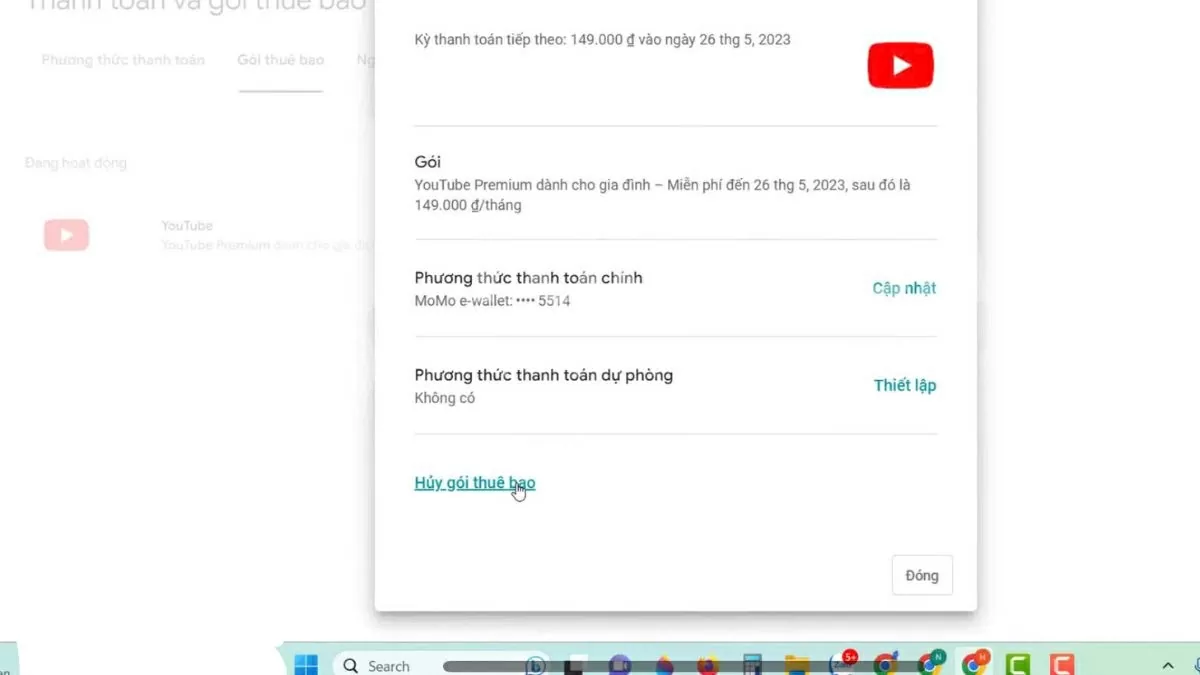Click Cập nhật for the primary payment method

coord(904,288)
